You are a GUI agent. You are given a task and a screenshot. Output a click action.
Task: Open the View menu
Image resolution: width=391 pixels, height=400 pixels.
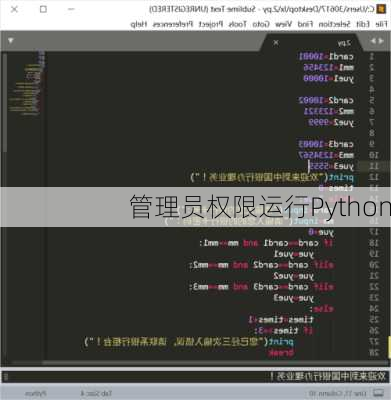point(283,24)
